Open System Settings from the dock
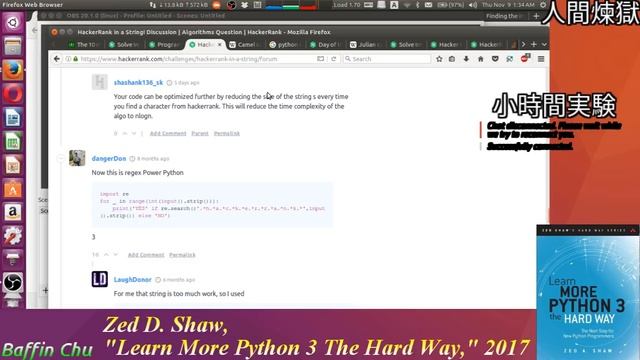640x360 pixels. coord(13,236)
